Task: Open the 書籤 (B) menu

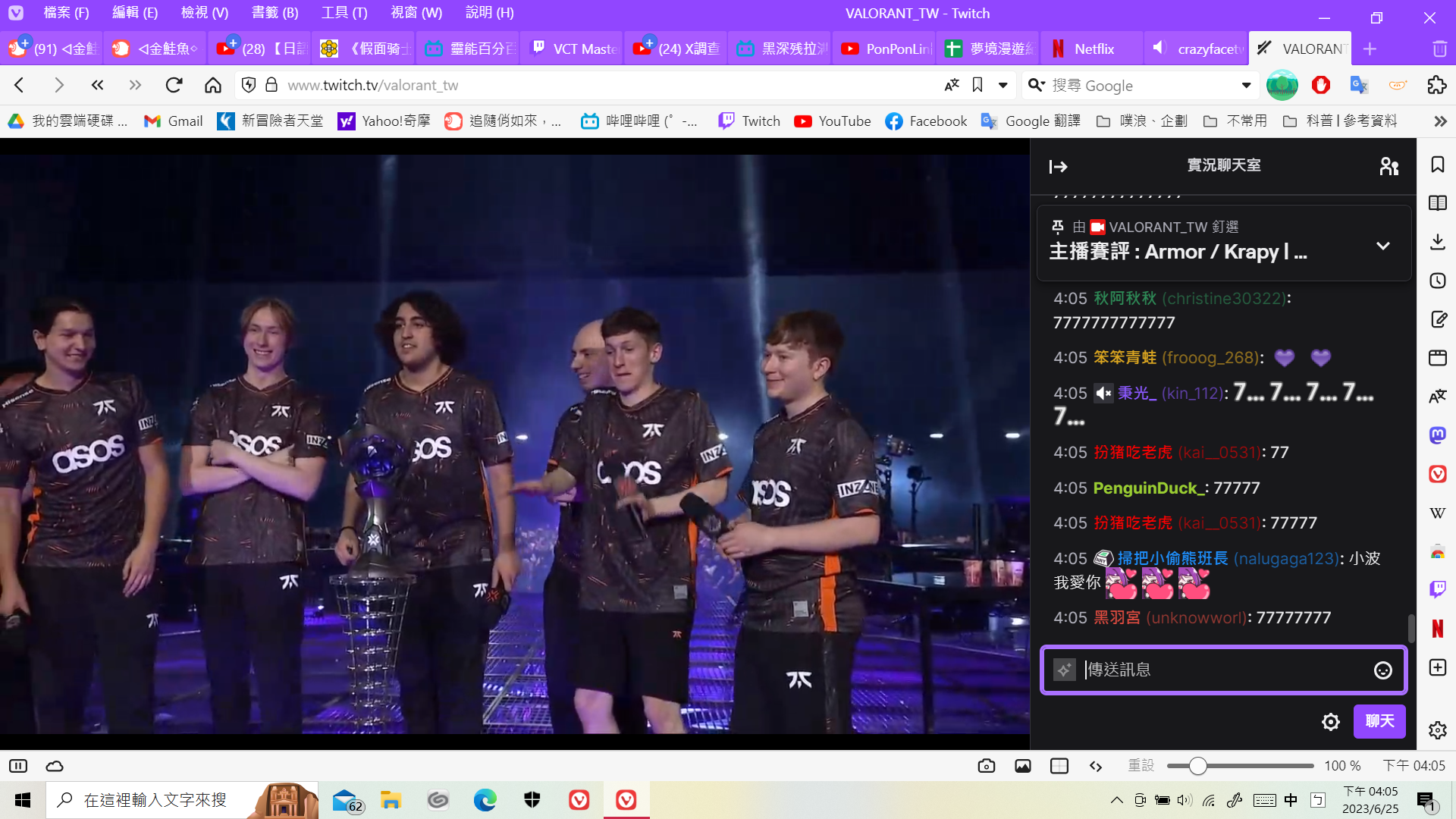Action: point(275,13)
